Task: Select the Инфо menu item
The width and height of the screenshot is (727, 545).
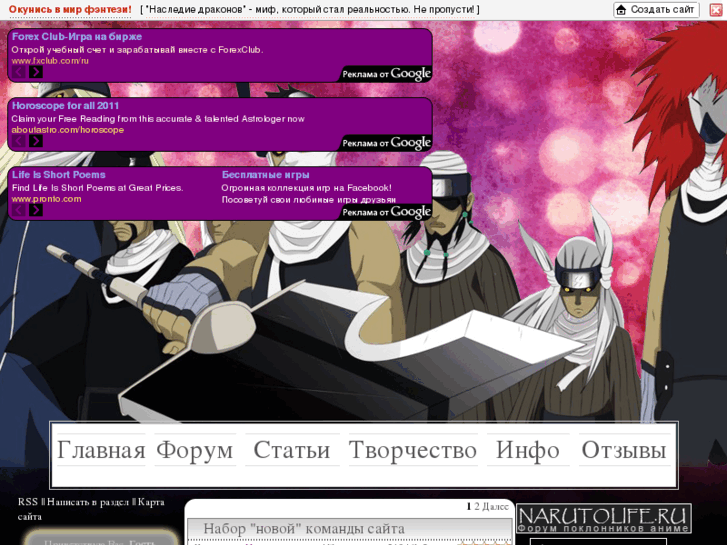Action: [528, 450]
